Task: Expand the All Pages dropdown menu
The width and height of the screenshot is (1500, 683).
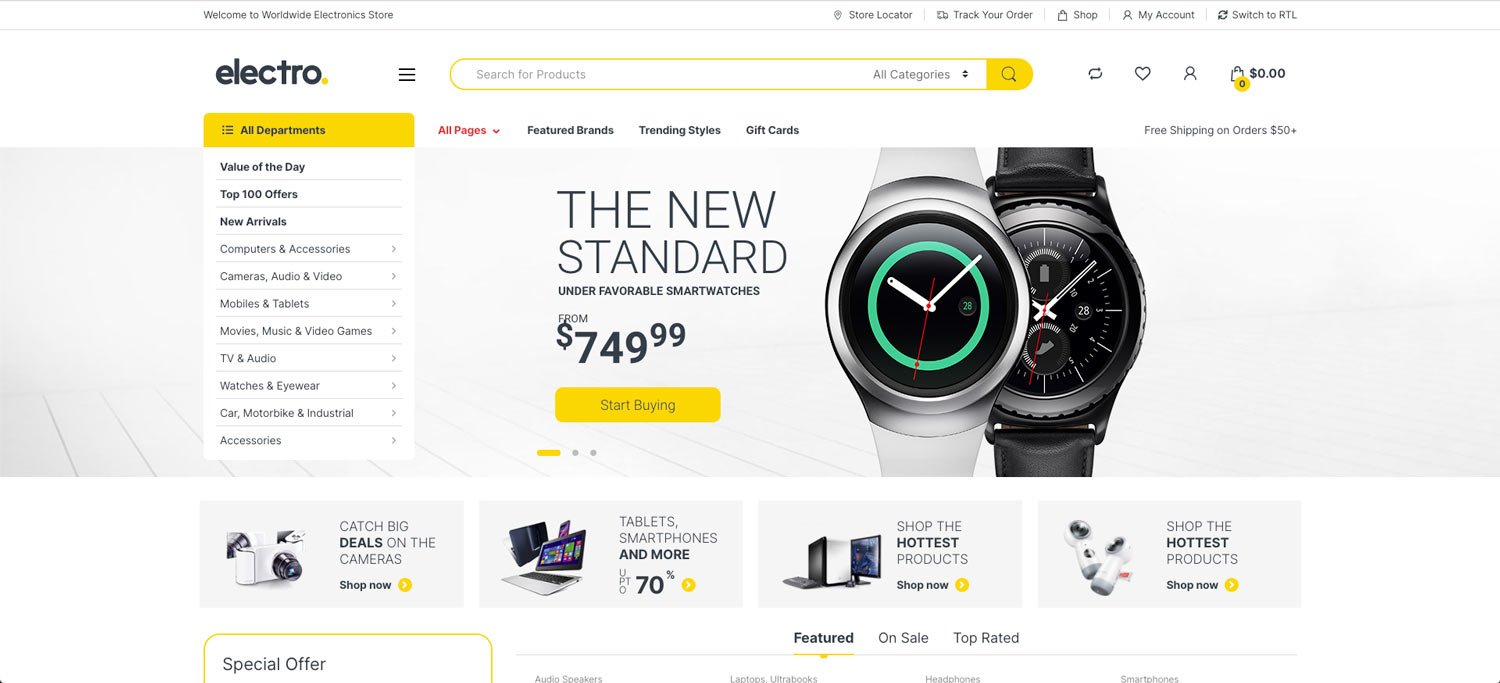Action: [469, 130]
